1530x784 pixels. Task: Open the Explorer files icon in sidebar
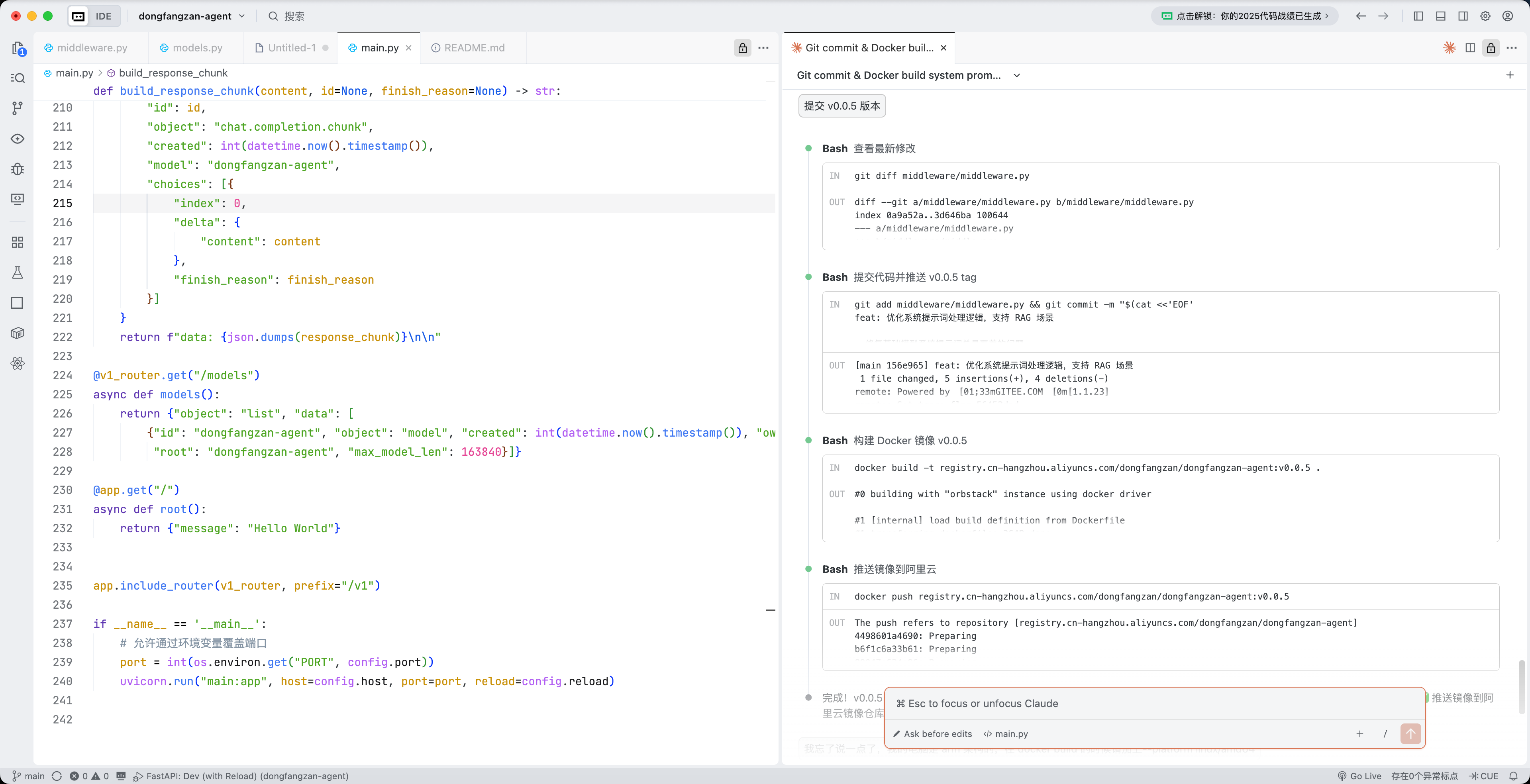coord(18,48)
